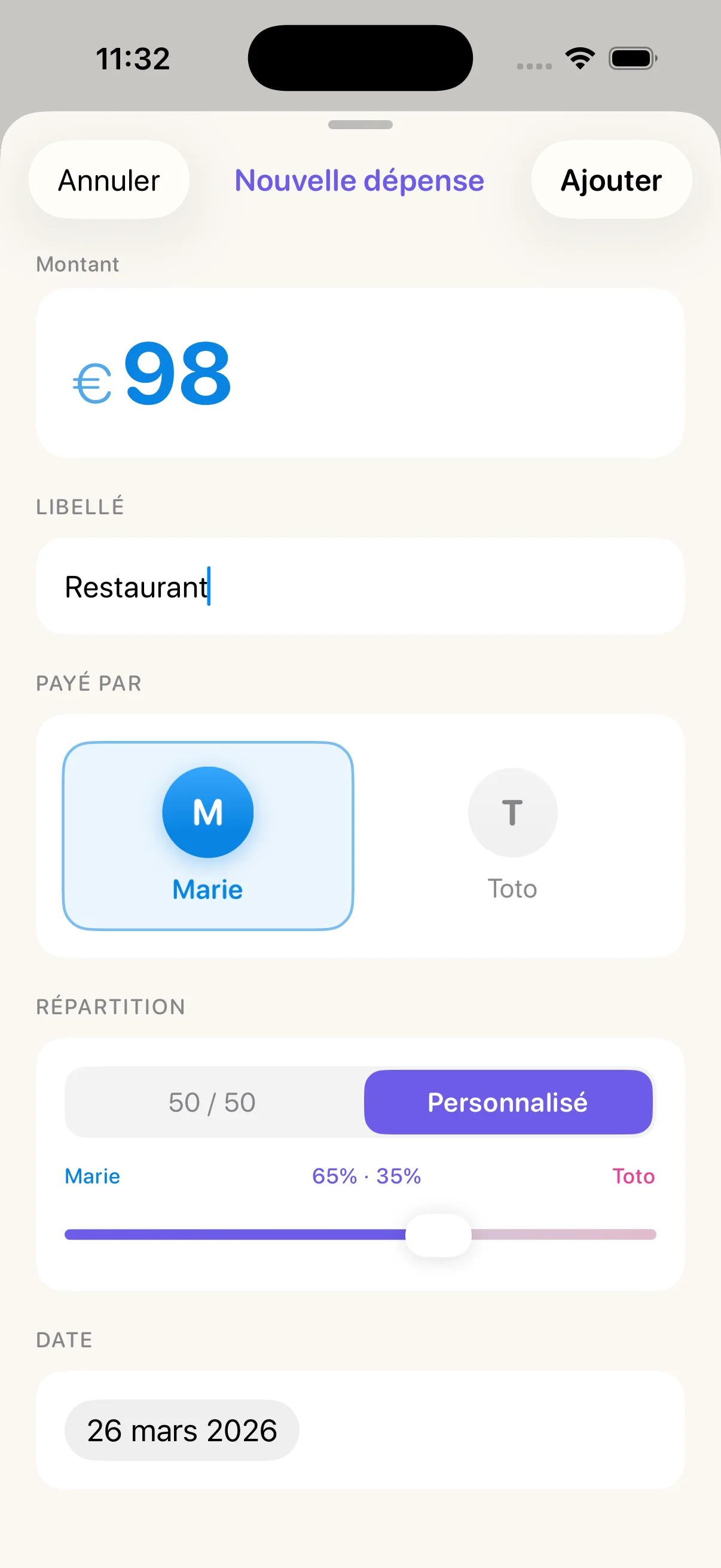Image resolution: width=721 pixels, height=1568 pixels.
Task: Open the 26 mars 2026 date picker
Action: point(182,1430)
